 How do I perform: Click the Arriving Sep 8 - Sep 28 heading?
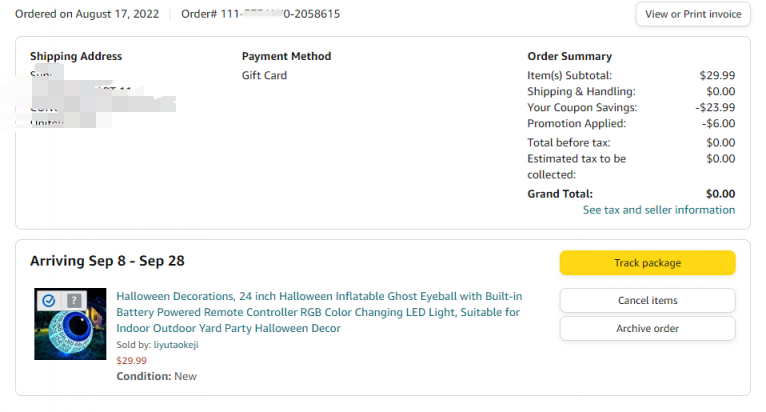pos(107,261)
